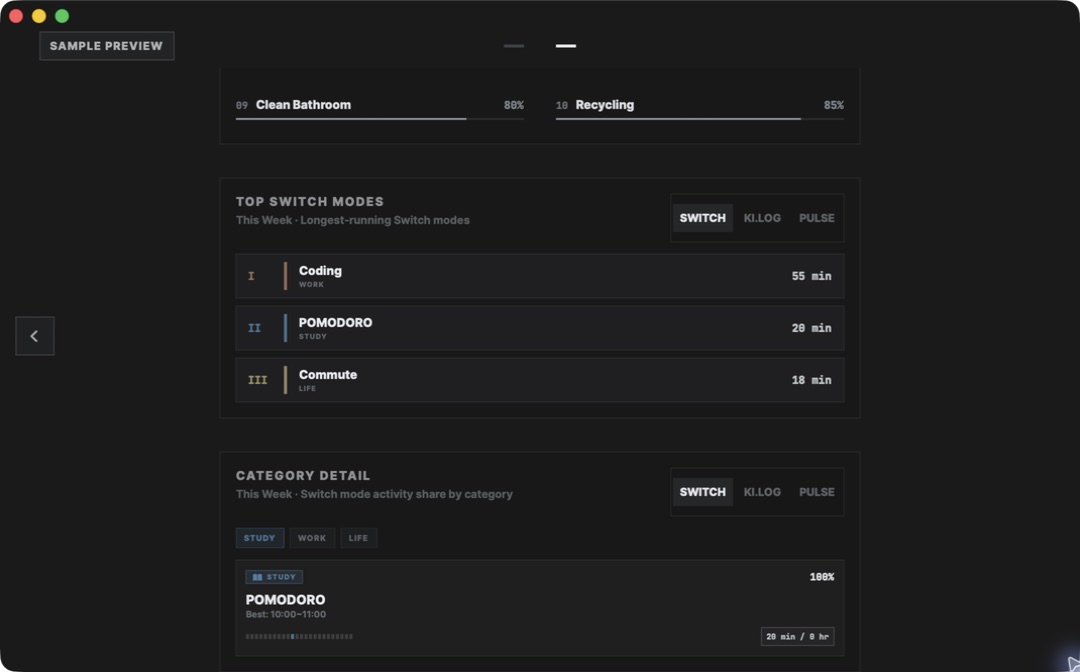
Task: Select the Clean Bathroom task title
Action: coord(303,105)
